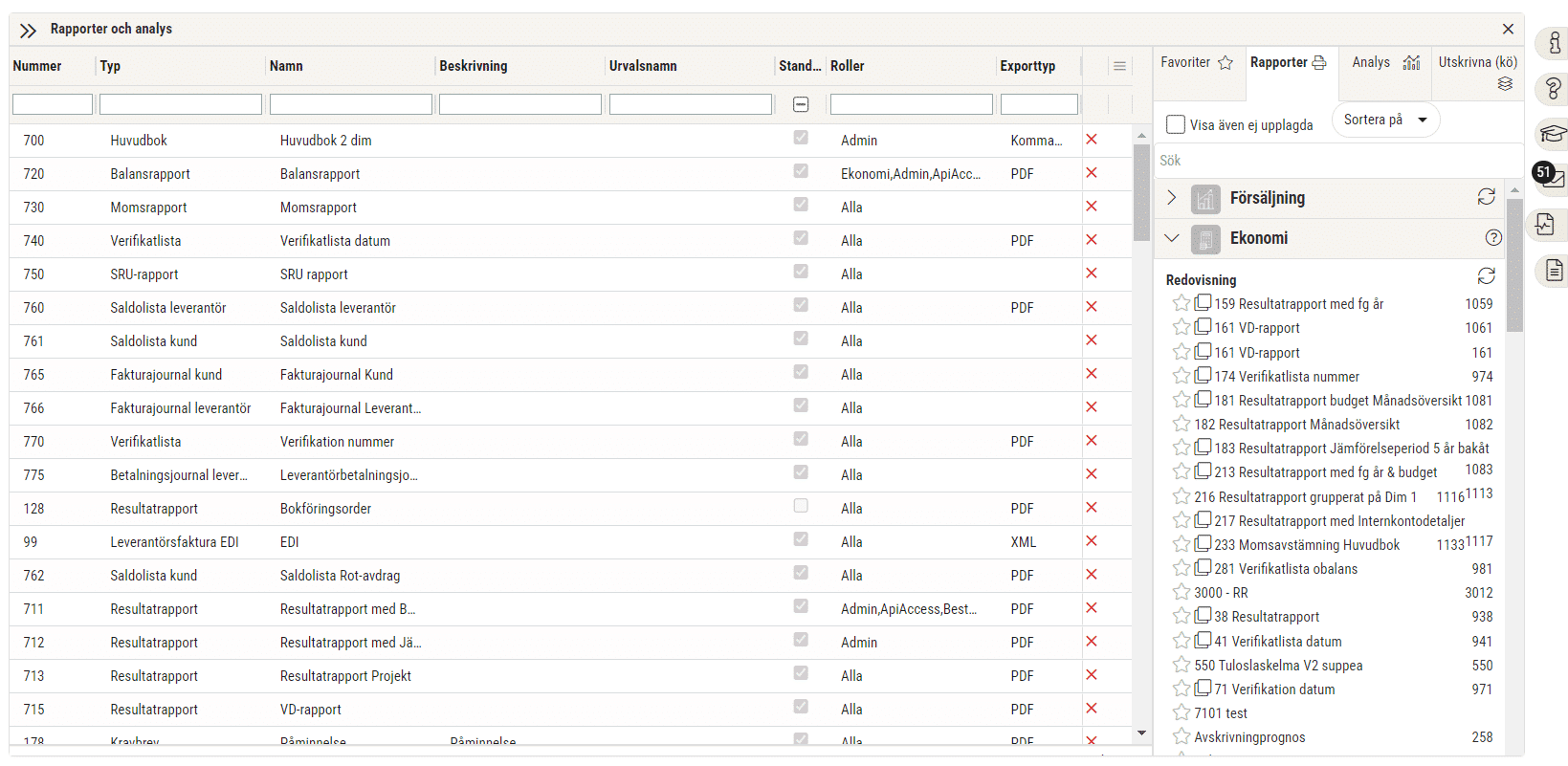Select the Leverantörsfaktura EDI type cell

pos(174,541)
